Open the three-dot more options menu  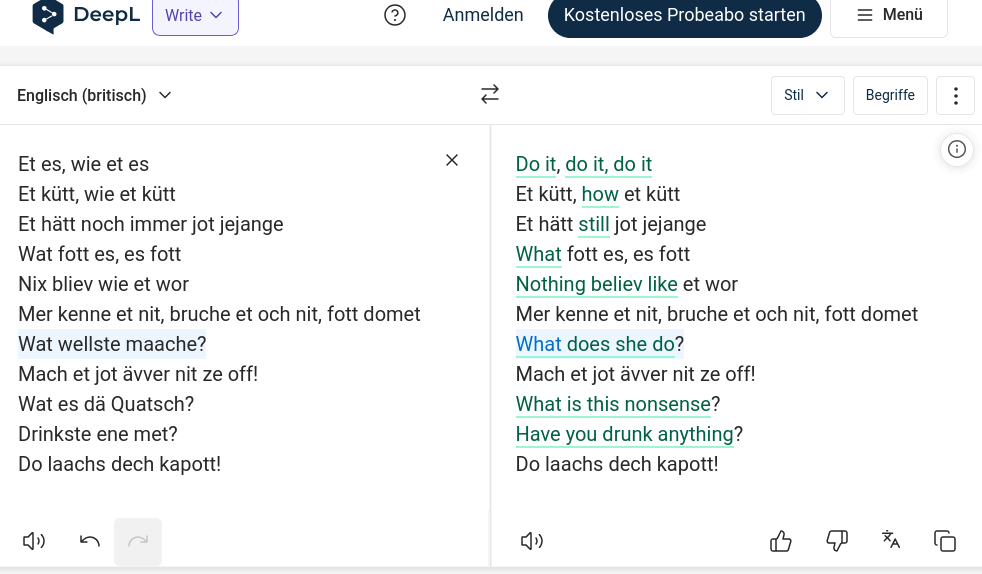pyautogui.click(x=956, y=96)
